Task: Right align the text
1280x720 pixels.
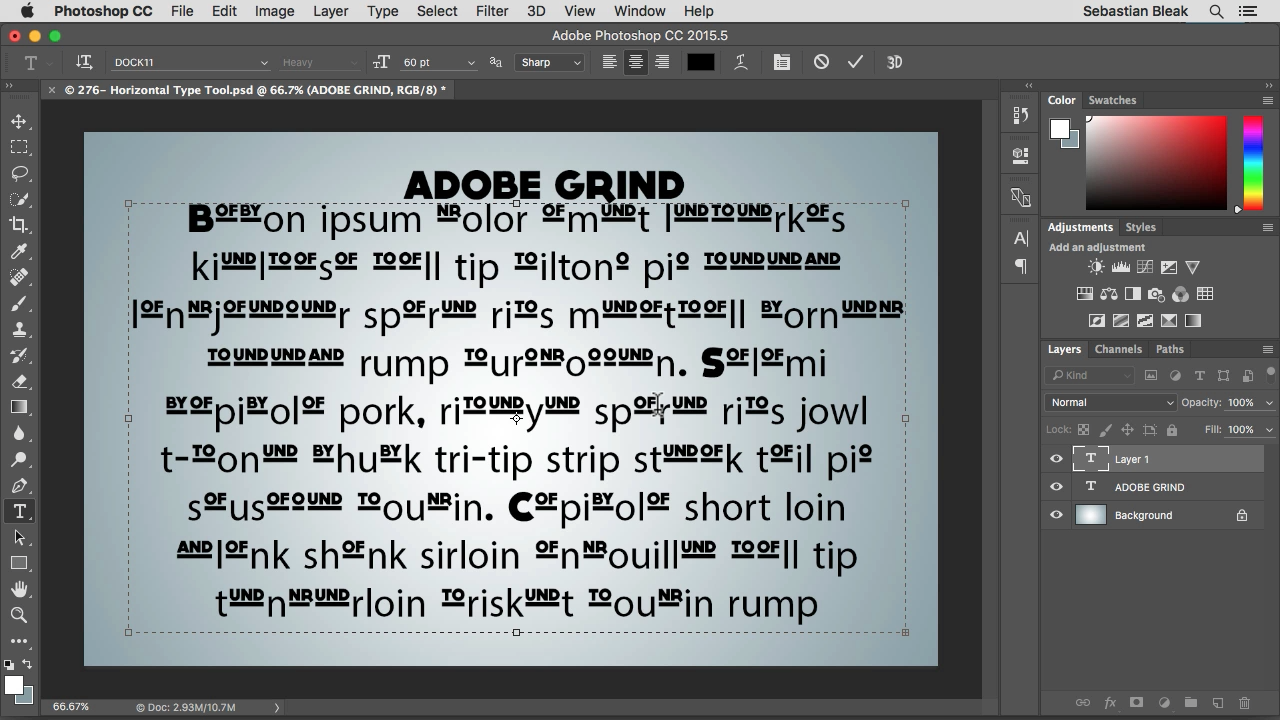Action: tap(661, 62)
